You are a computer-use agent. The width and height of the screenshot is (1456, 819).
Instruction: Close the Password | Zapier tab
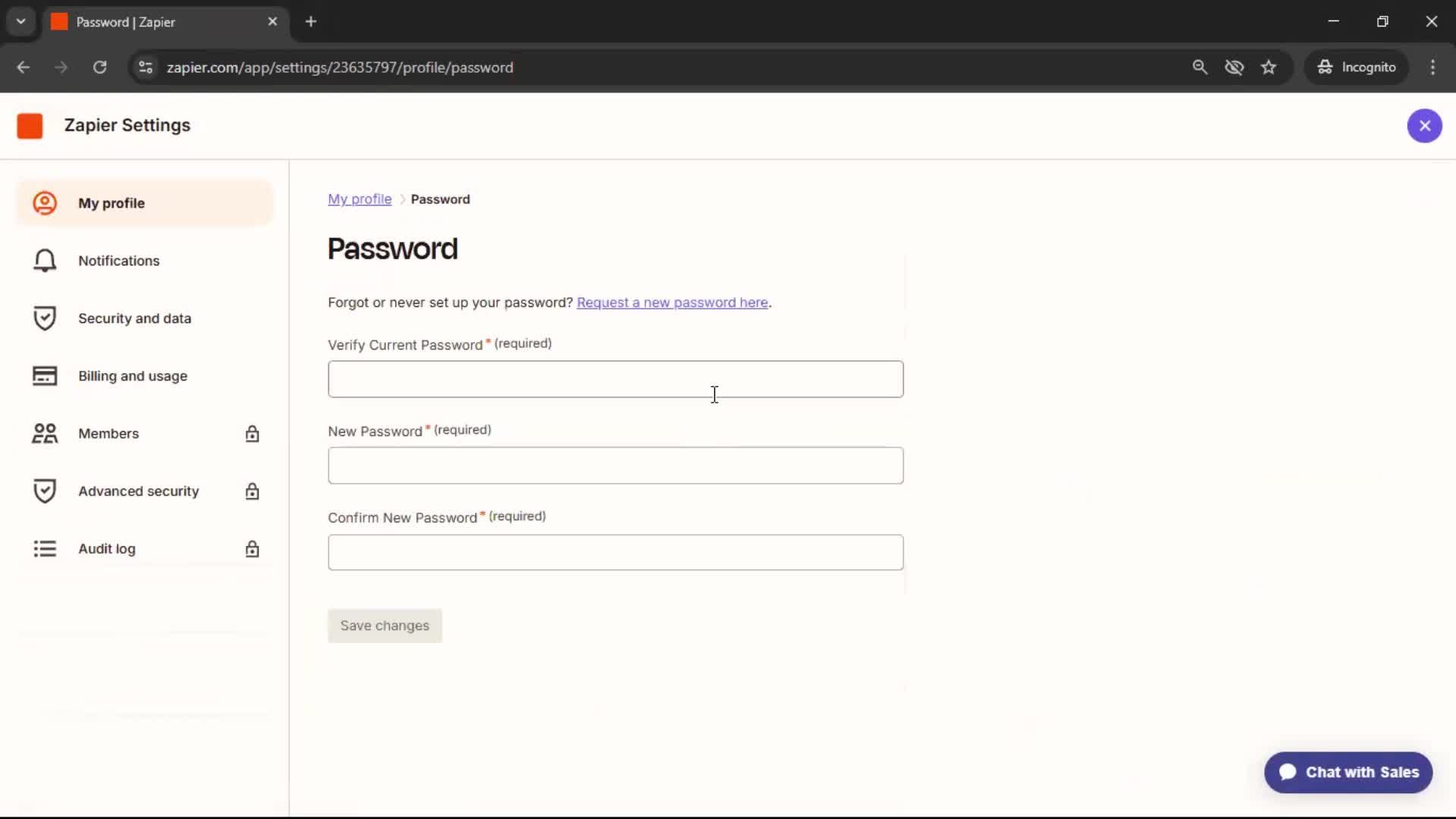pos(272,22)
